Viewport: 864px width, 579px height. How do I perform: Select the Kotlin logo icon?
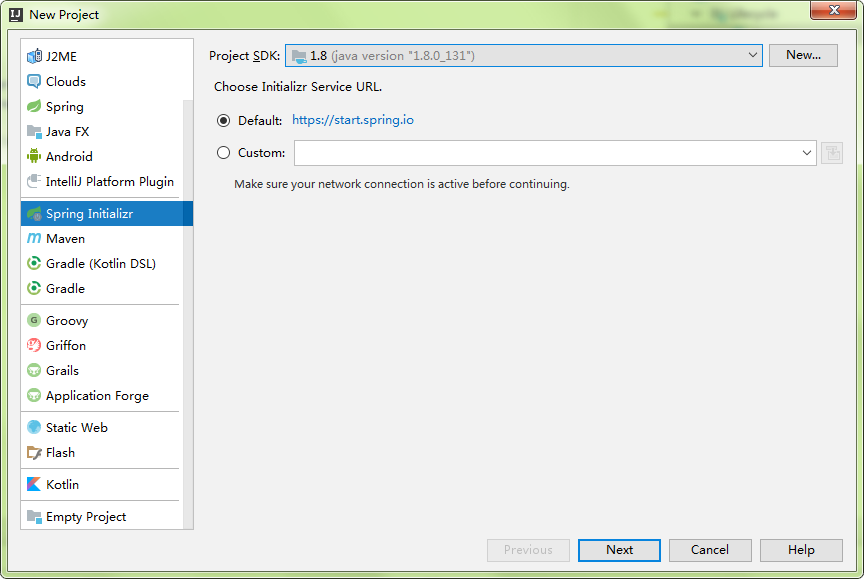click(34, 484)
